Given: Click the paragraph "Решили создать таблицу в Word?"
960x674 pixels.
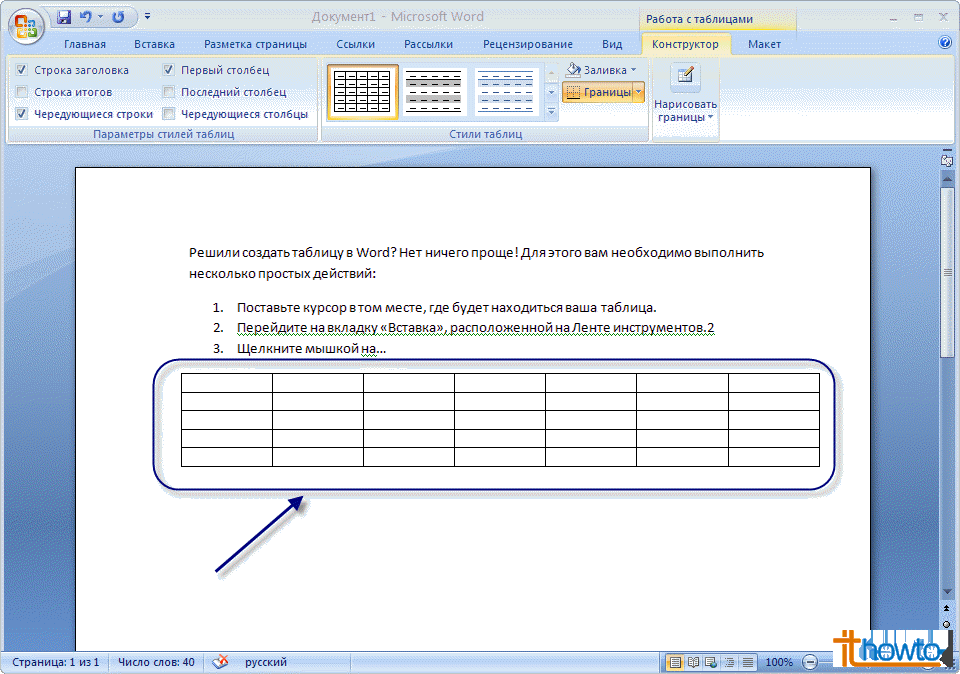Looking at the screenshot, I should (x=476, y=263).
